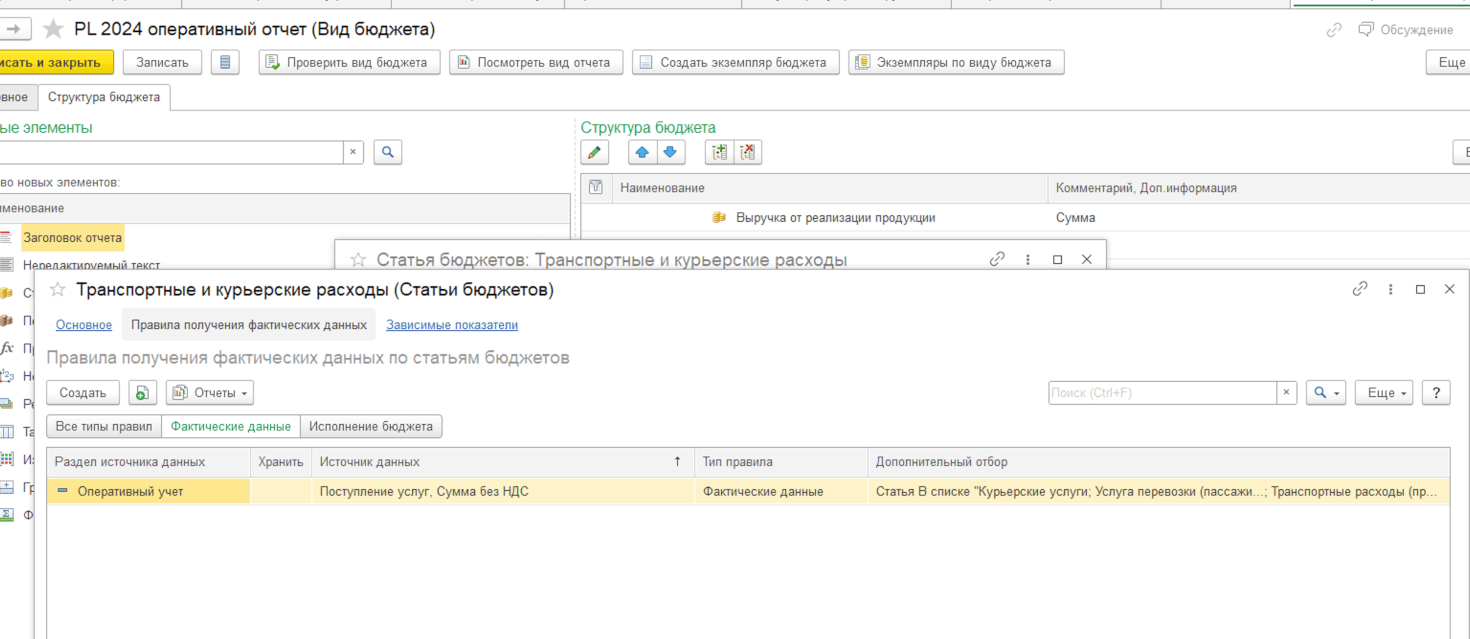The image size is (1470, 639).
Task: Open the Правила получения фактических данных tab
Action: [x=249, y=325]
